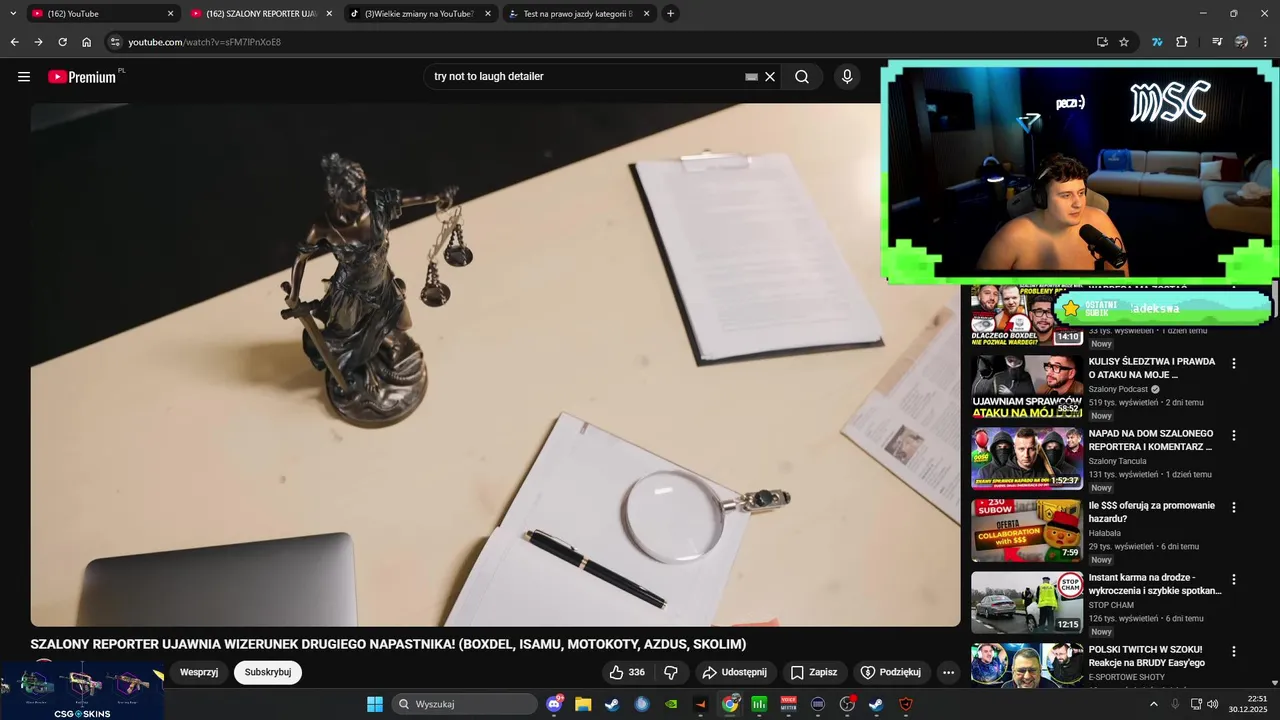This screenshot has height=720, width=1280.
Task: Go back in browser history
Action: pos(14,42)
